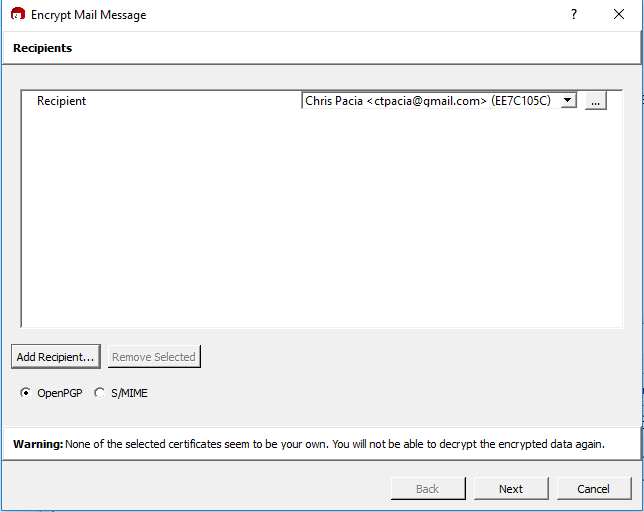Screen dimensions: 644x512
Task: Open context help with the question mark
Action: click(x=574, y=15)
